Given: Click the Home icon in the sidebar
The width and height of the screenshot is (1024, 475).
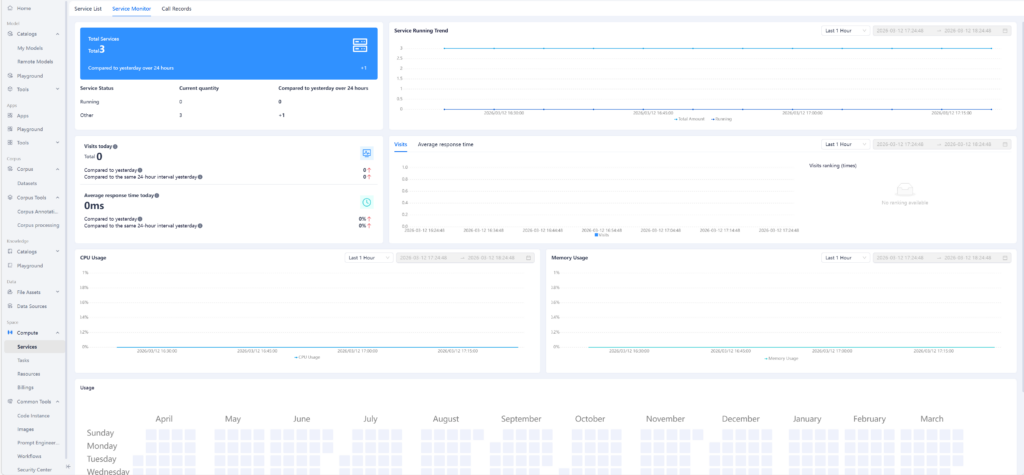Looking at the screenshot, I should click(x=10, y=8).
